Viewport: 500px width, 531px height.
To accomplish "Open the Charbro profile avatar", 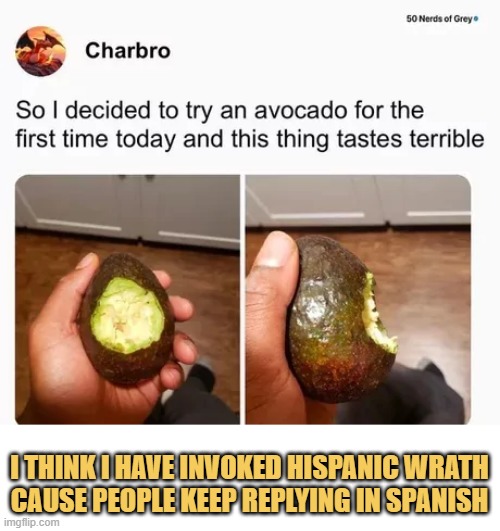I will (41, 51).
